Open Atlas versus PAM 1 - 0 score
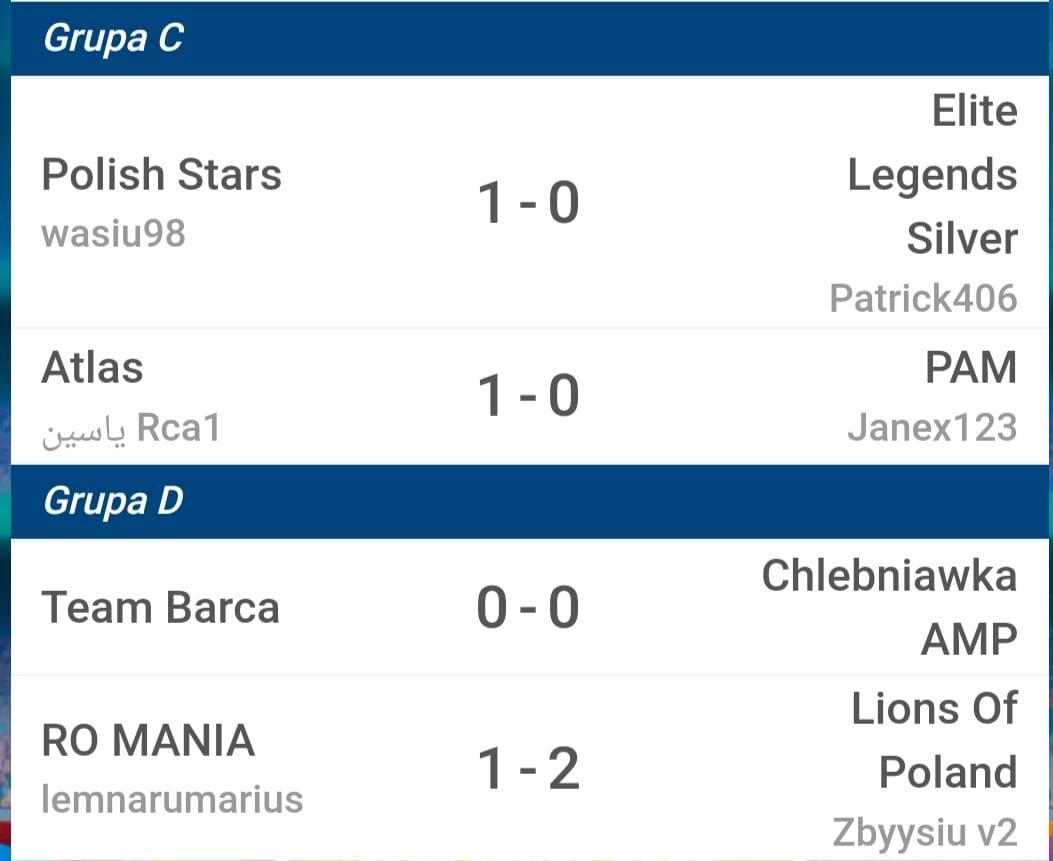Screen dimensions: 1053x861 pyautogui.click(x=528, y=396)
